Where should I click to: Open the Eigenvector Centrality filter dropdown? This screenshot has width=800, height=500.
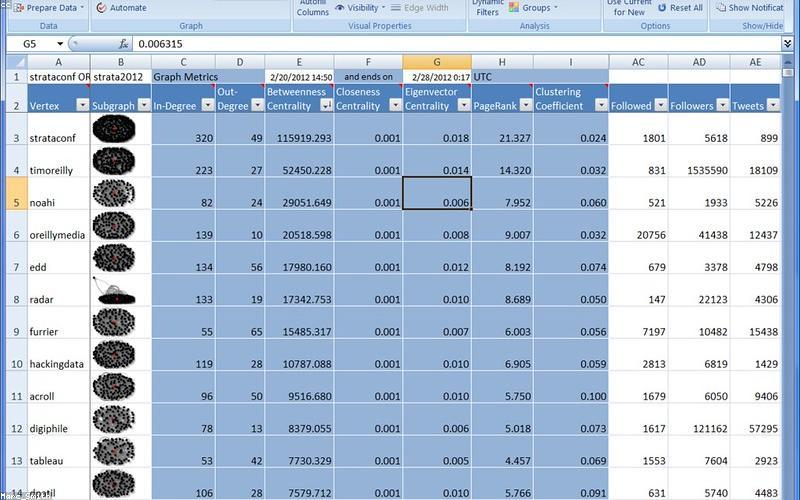(464, 105)
